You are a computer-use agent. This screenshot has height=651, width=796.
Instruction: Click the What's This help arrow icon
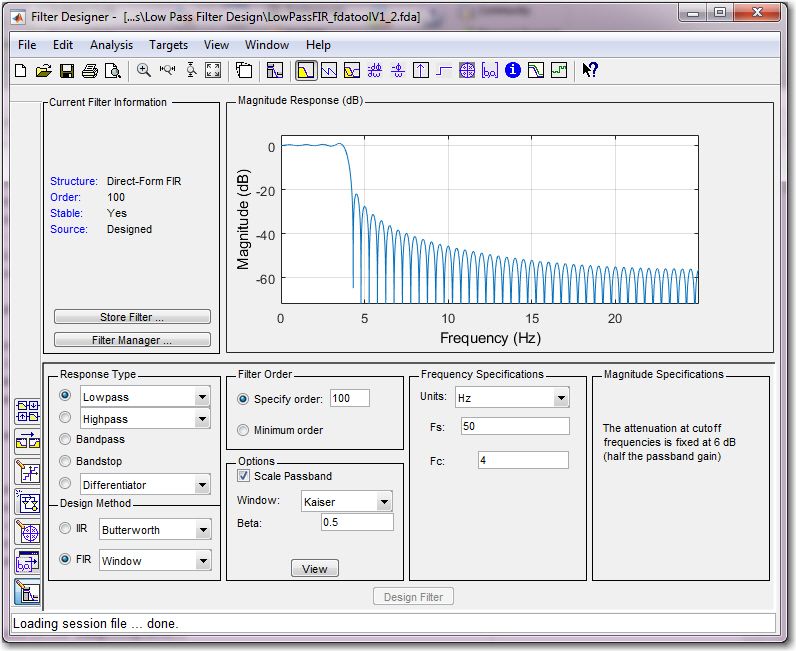coord(590,70)
